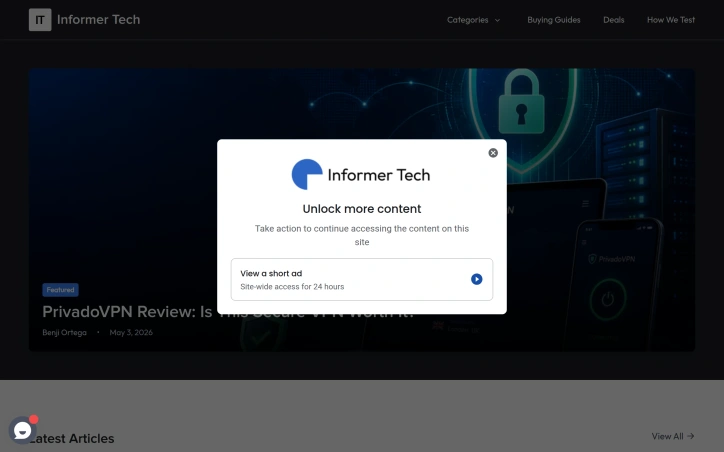Open the Informer Tech site title link

click(98, 20)
